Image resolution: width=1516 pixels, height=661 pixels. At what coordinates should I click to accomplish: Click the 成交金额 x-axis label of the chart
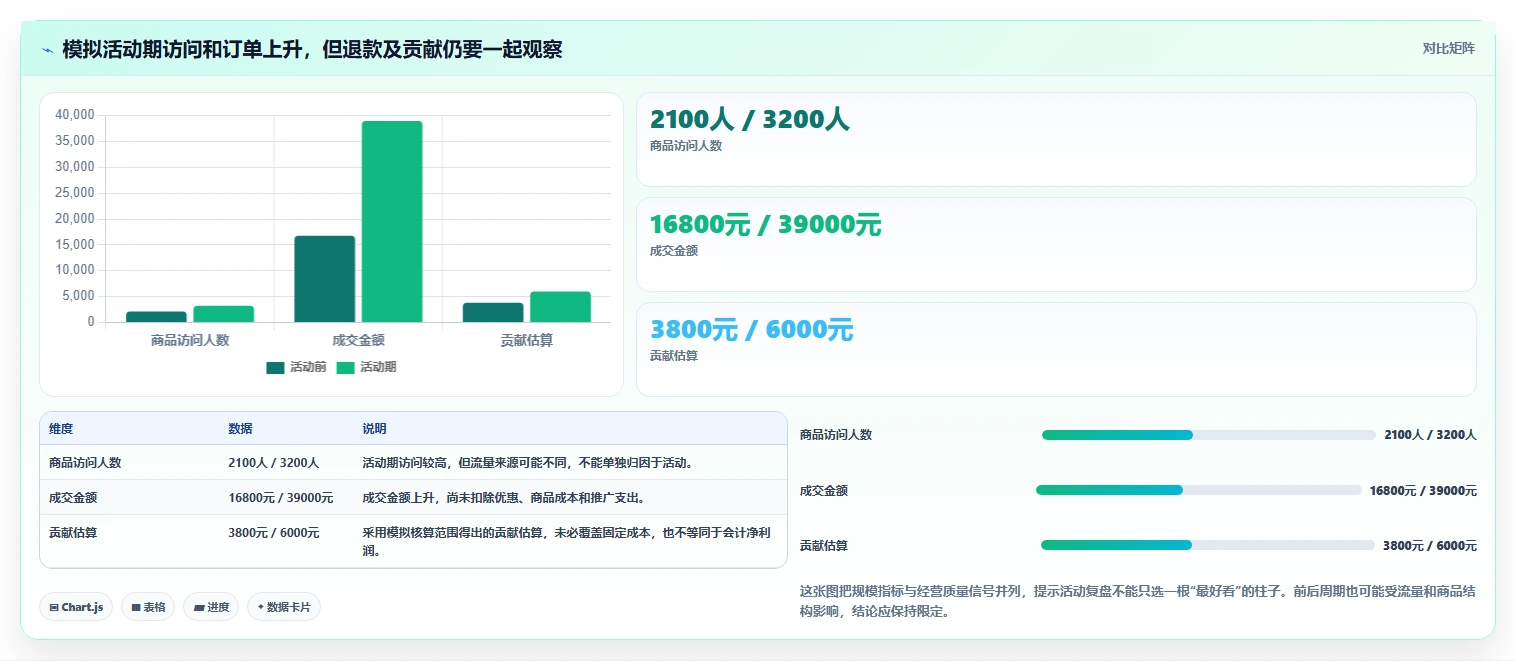(358, 340)
